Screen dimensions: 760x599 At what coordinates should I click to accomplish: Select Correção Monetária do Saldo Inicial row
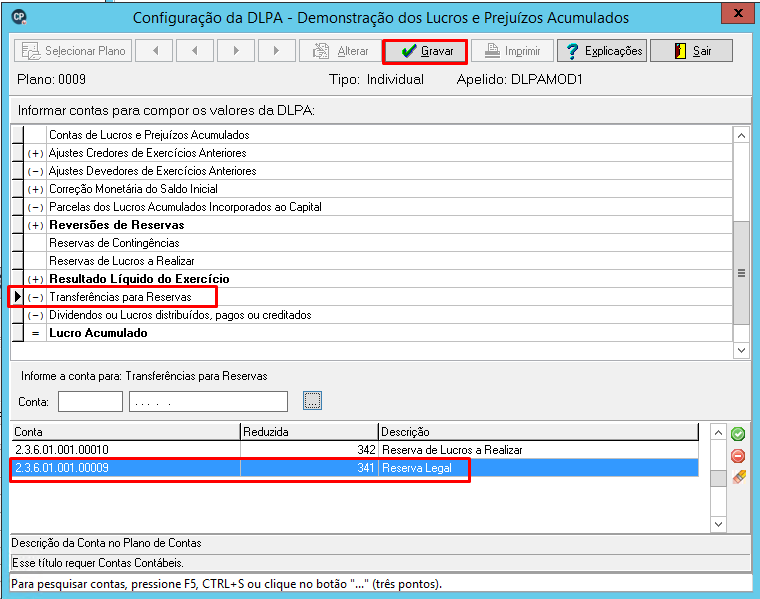click(x=372, y=189)
